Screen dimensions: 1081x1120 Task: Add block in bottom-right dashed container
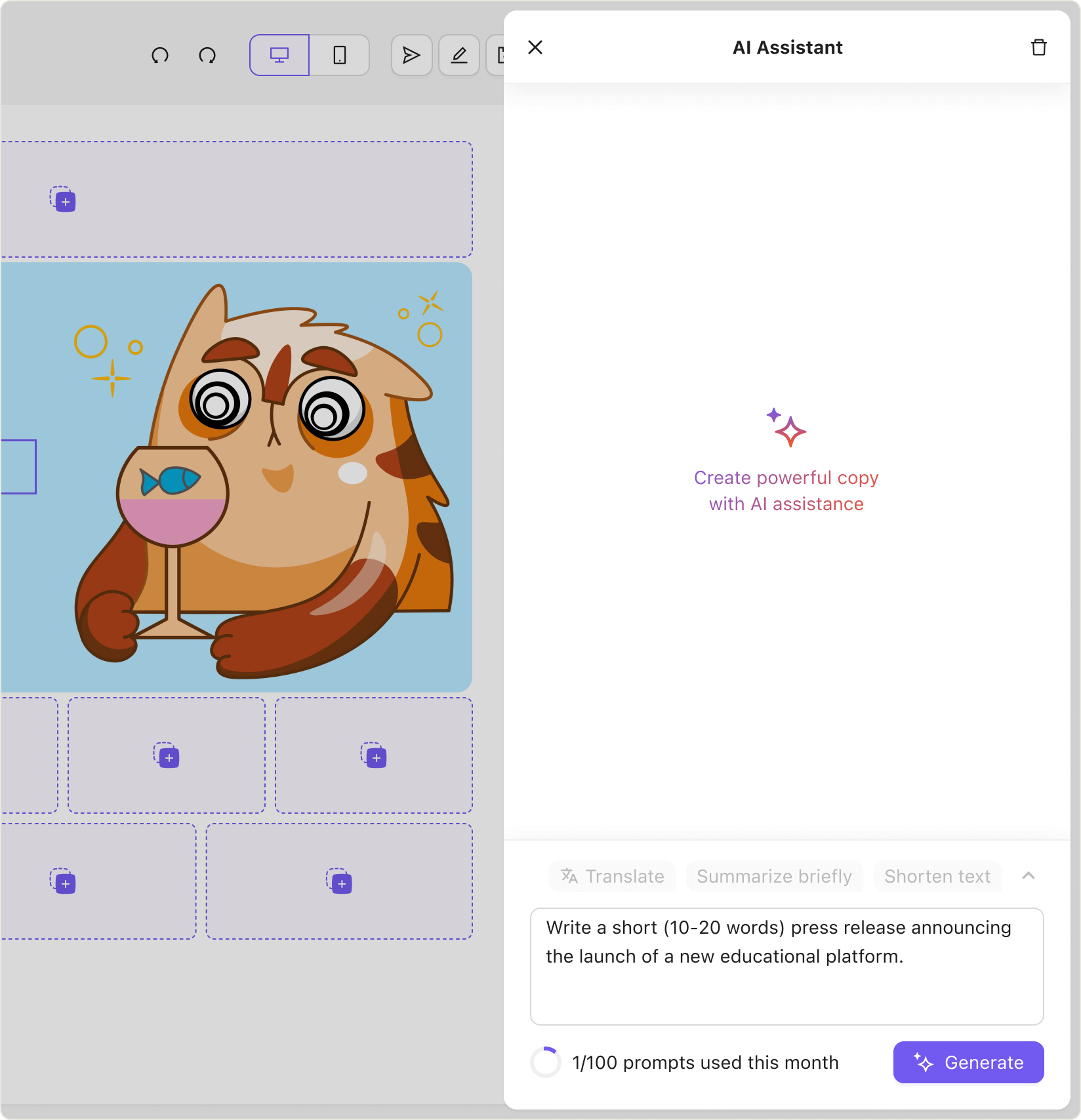[339, 881]
